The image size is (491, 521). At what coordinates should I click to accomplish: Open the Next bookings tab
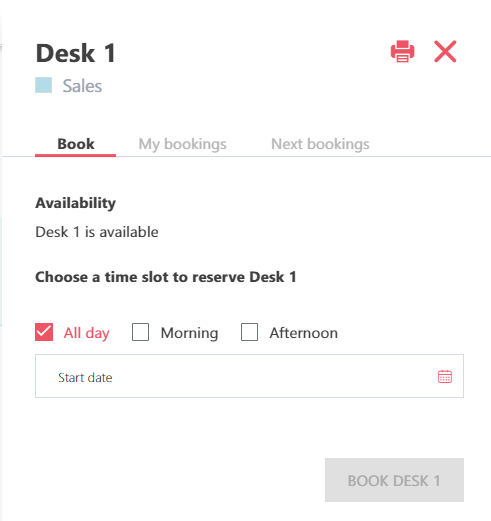click(x=320, y=144)
